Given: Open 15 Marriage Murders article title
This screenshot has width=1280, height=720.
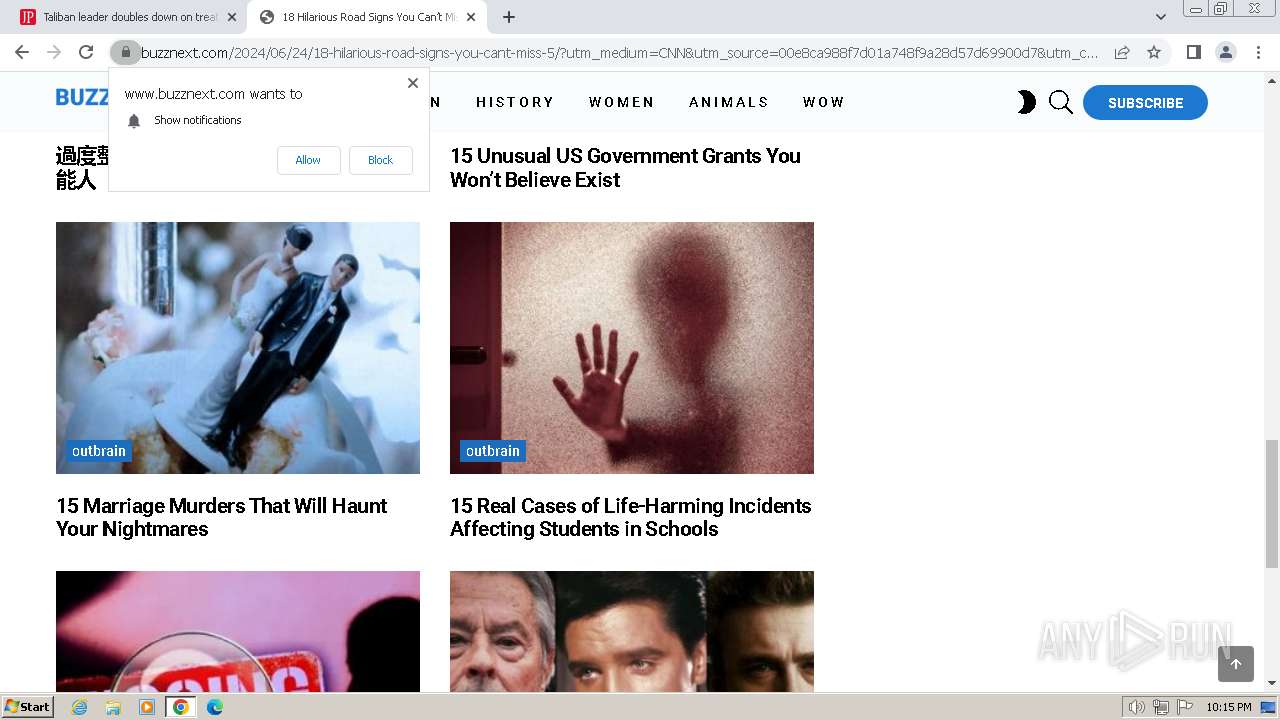Looking at the screenshot, I should pyautogui.click(x=221, y=517).
